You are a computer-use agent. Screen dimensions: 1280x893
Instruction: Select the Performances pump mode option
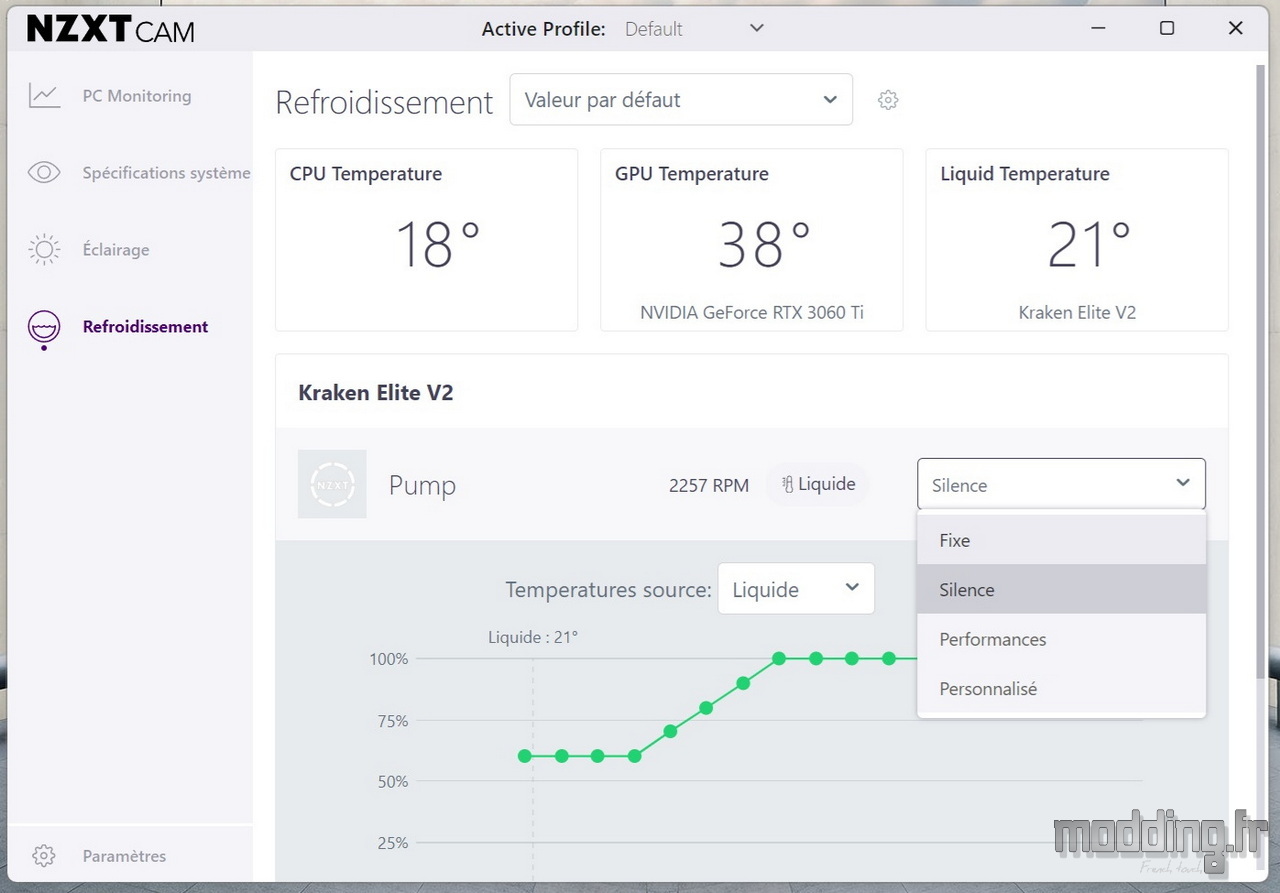(1061, 639)
